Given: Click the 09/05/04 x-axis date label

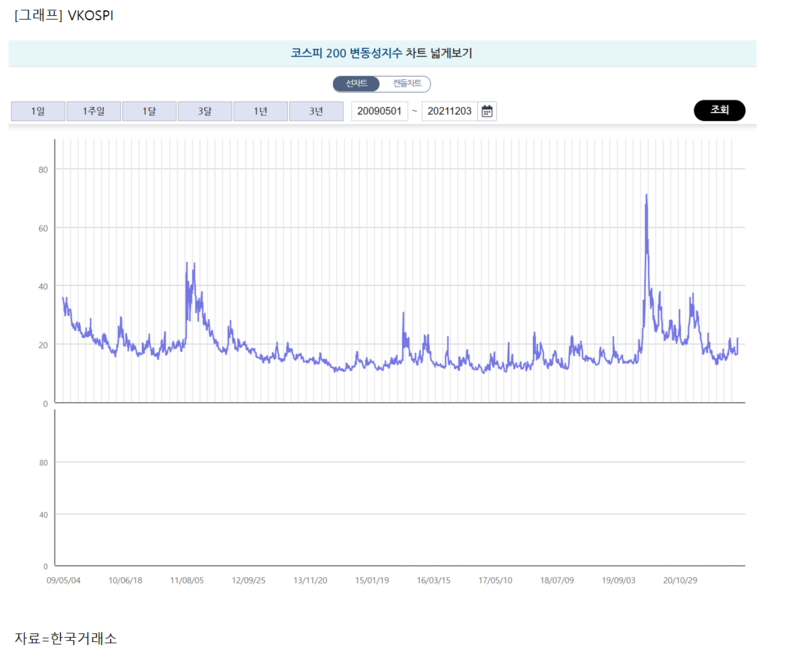Looking at the screenshot, I should (64, 579).
